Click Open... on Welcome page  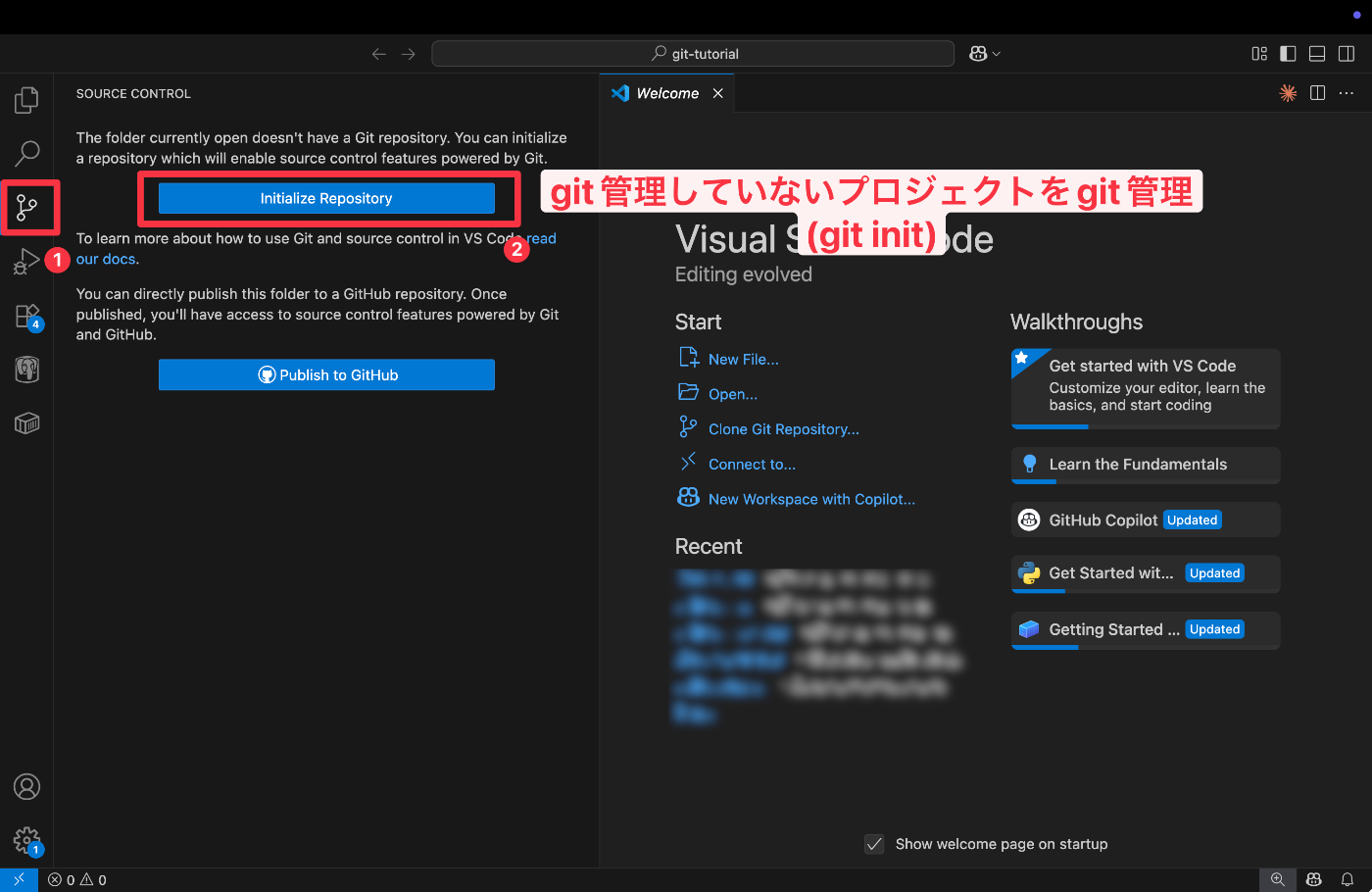click(x=732, y=394)
